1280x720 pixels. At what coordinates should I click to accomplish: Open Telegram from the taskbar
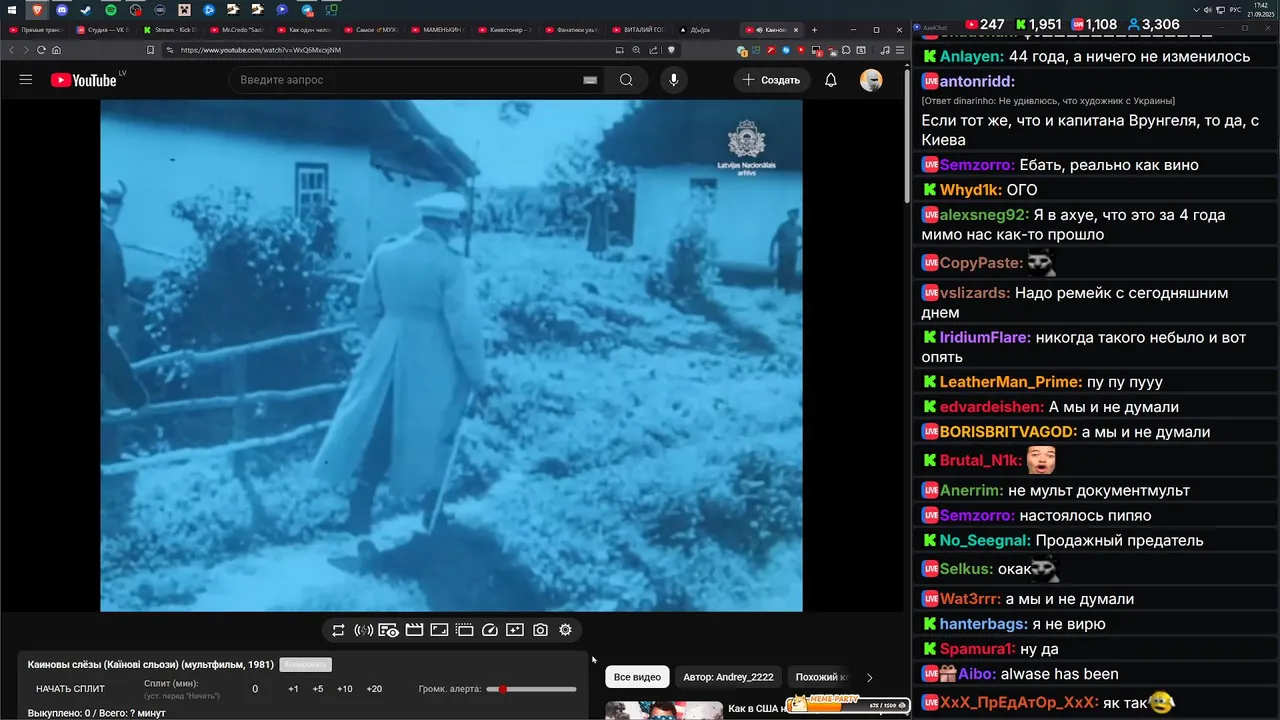pyautogui.click(x=307, y=10)
